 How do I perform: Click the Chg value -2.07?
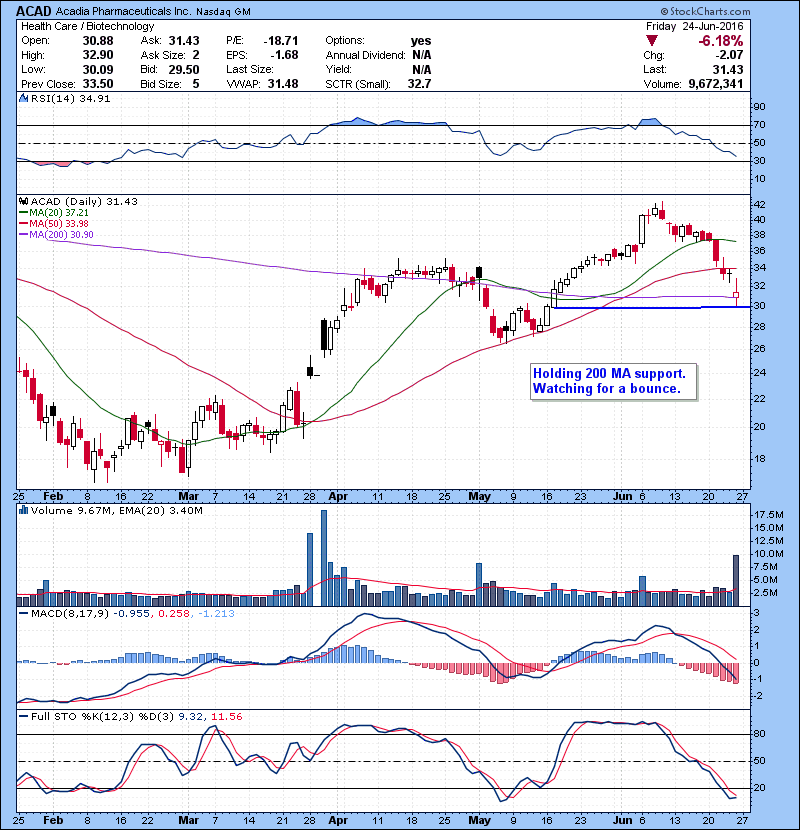(729, 55)
